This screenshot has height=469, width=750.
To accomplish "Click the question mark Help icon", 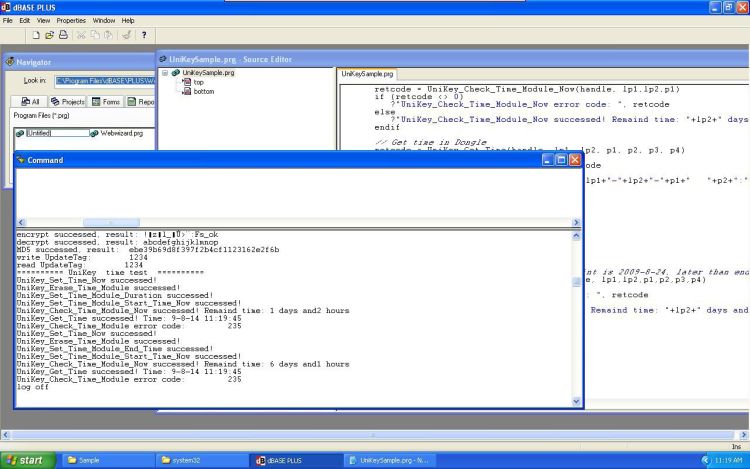I will (144, 35).
